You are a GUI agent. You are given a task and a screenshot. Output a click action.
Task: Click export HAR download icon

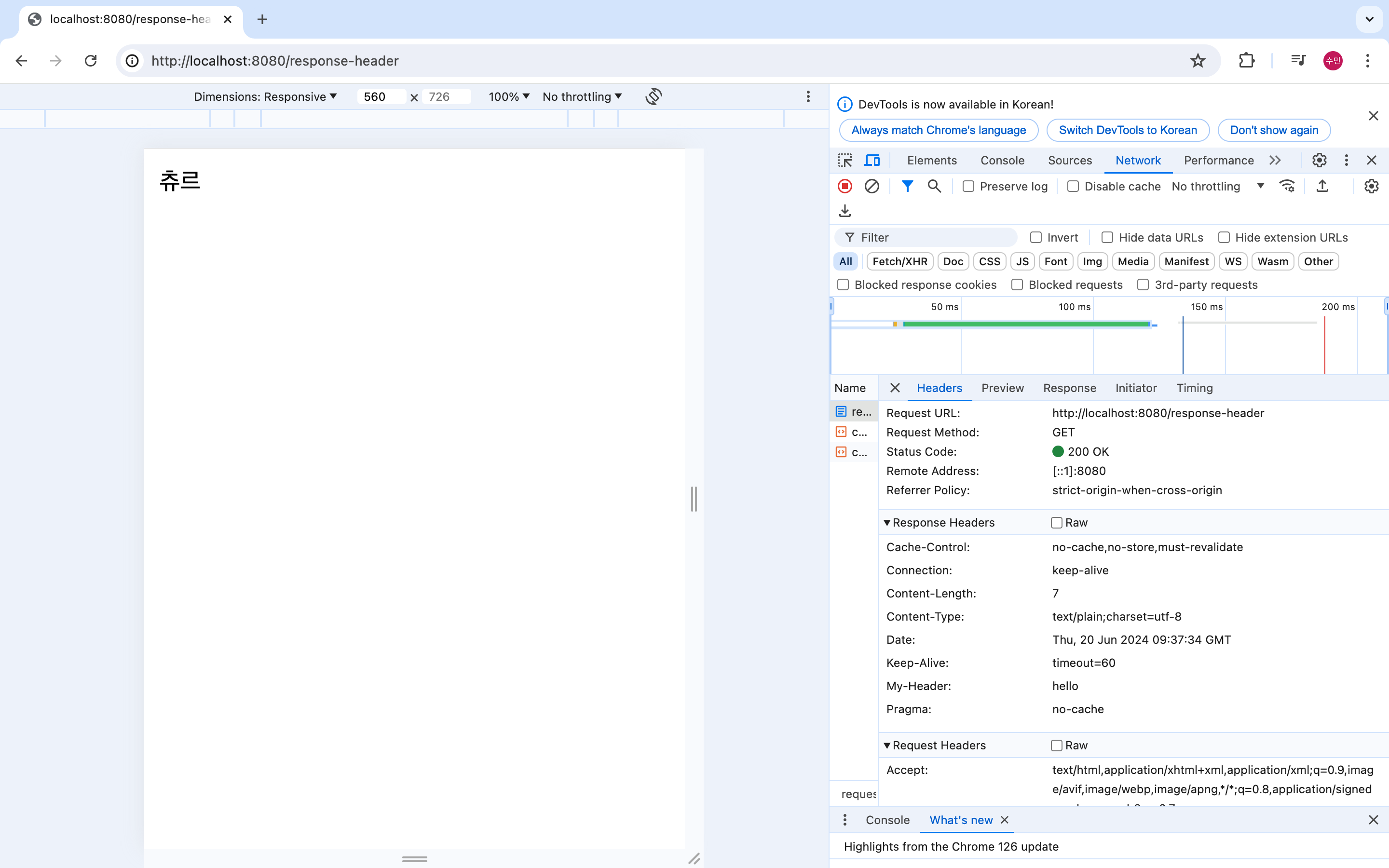click(x=845, y=211)
